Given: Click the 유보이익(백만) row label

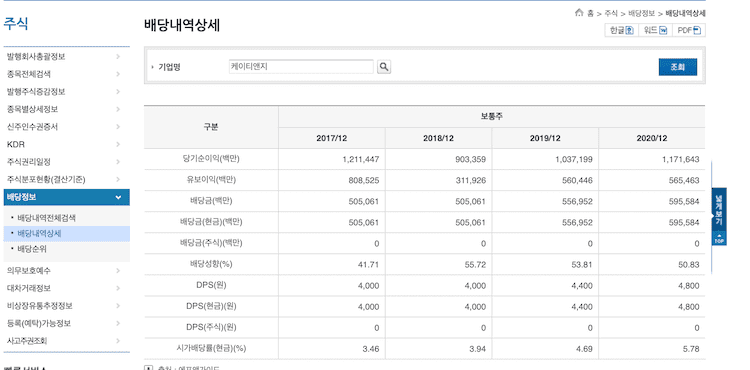Looking at the screenshot, I should pos(211,180).
